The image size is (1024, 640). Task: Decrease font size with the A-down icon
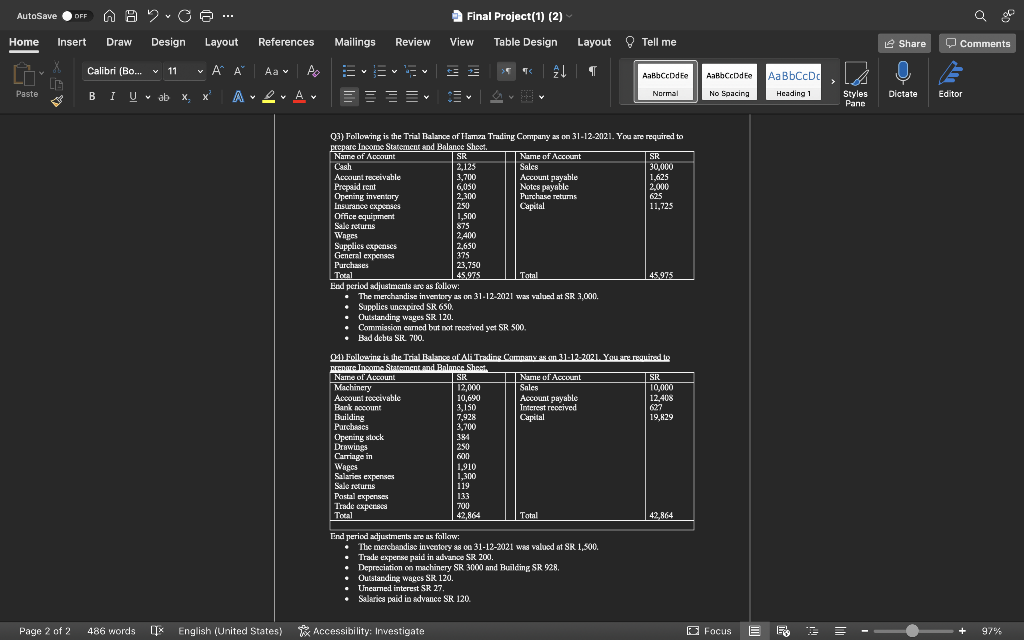(x=239, y=71)
